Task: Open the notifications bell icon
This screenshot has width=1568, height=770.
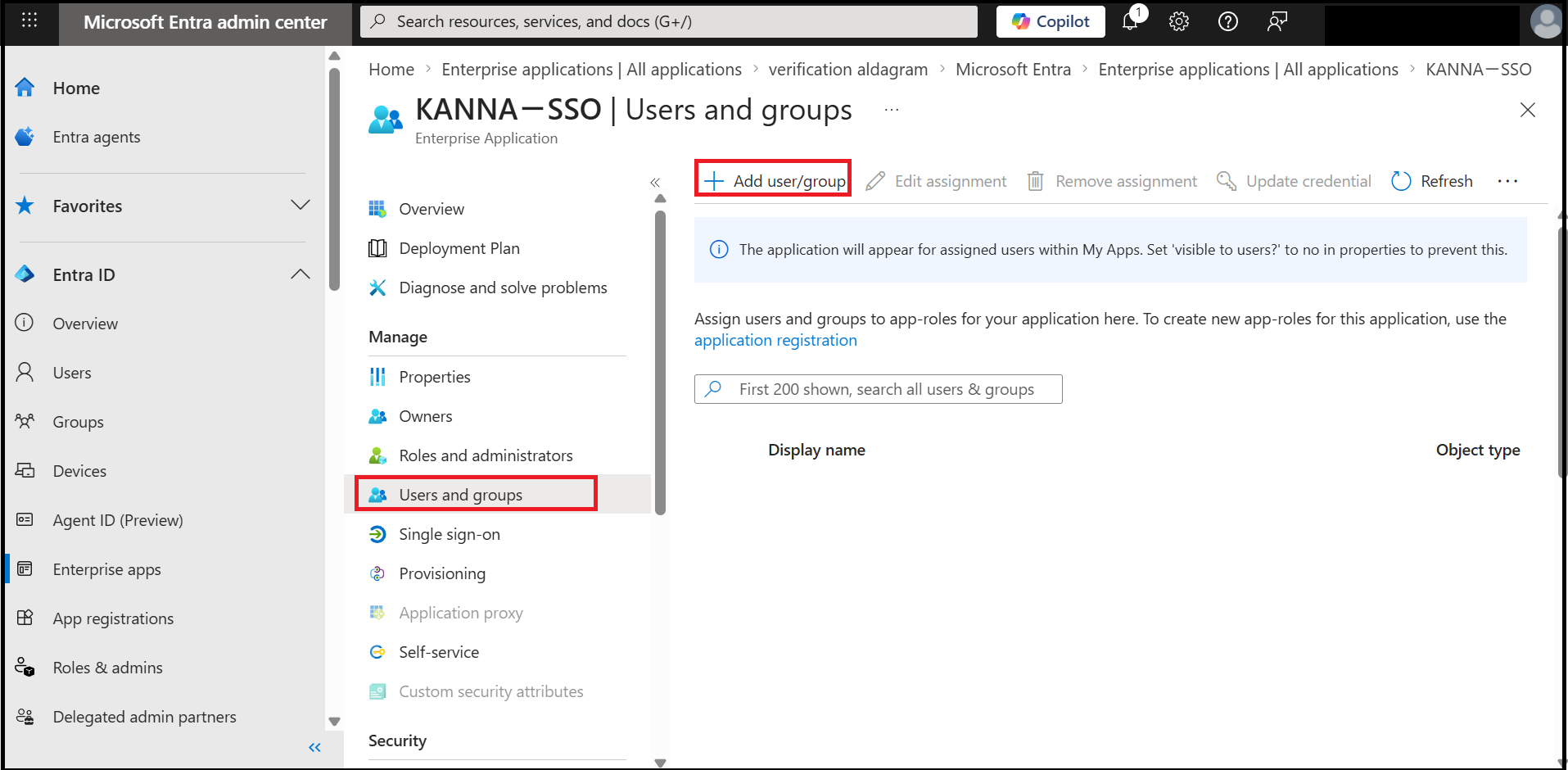Action: [x=1131, y=21]
